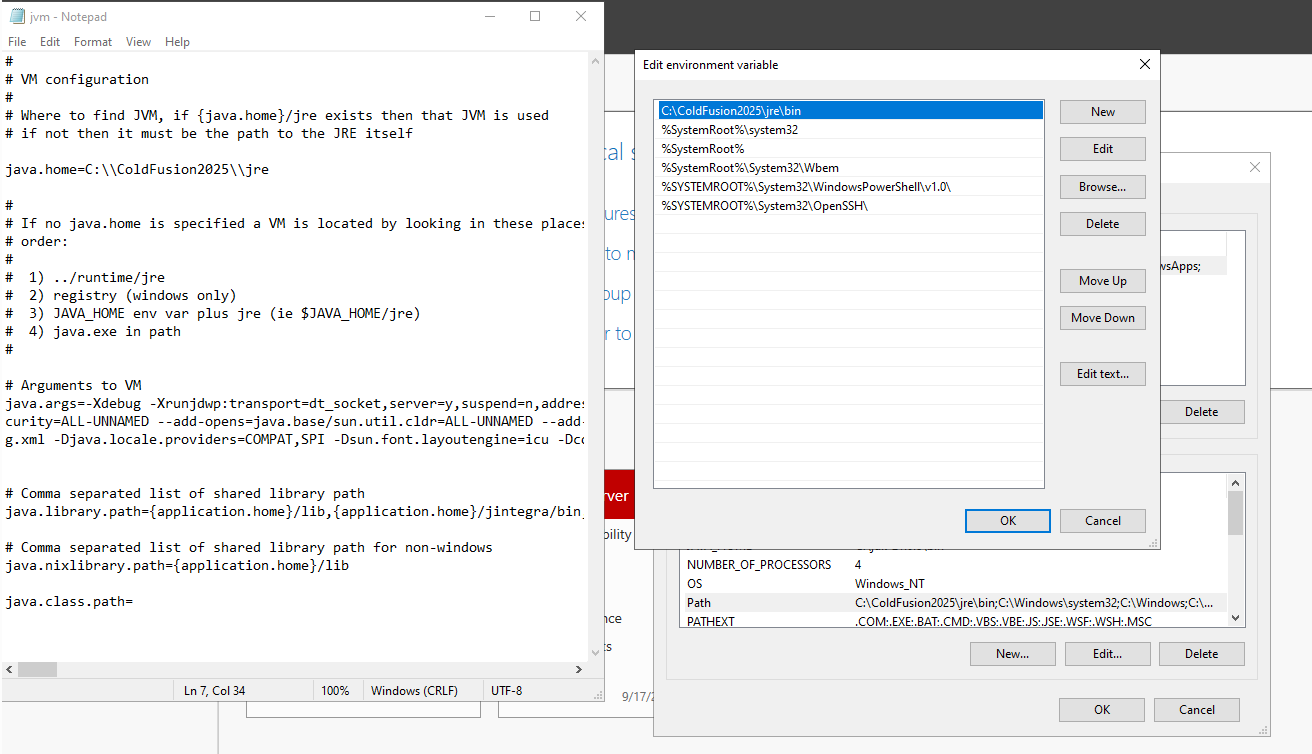Click Delete under user variables
The image size is (1312, 754).
pos(1201,412)
